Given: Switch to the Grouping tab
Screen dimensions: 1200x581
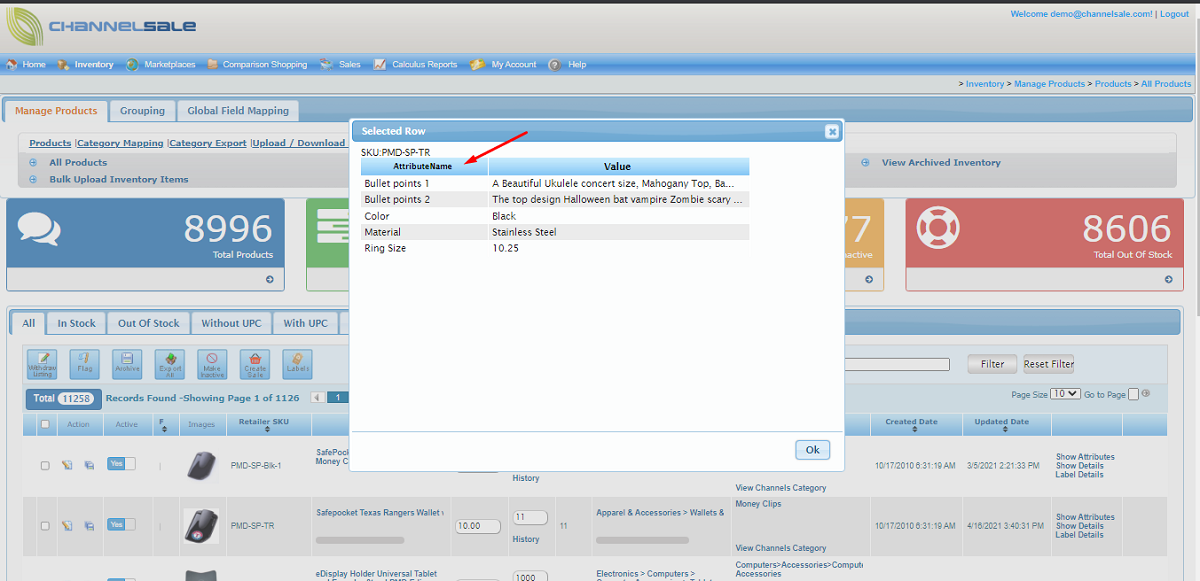Looking at the screenshot, I should 143,111.
